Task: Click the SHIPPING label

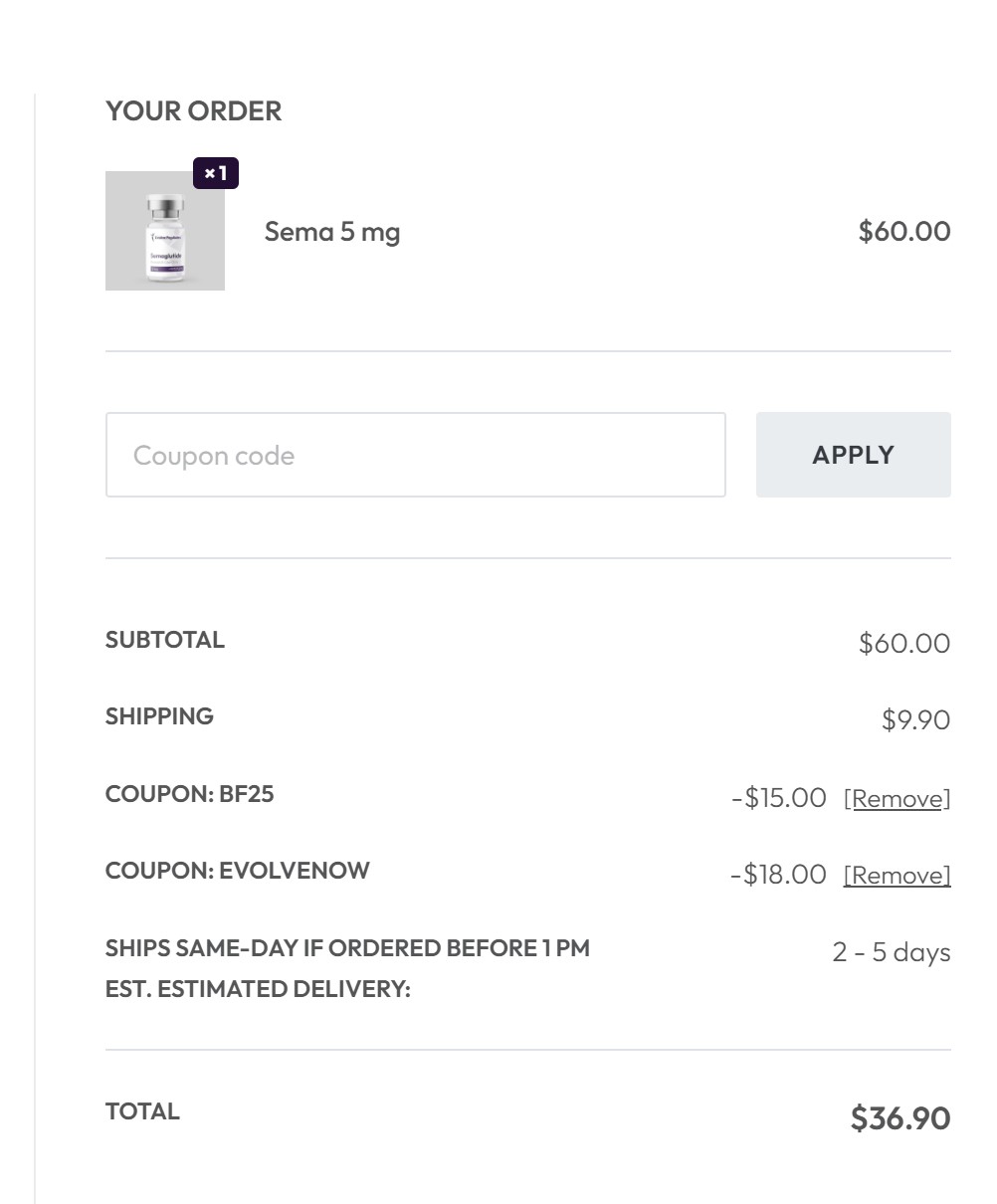Action: tap(159, 716)
